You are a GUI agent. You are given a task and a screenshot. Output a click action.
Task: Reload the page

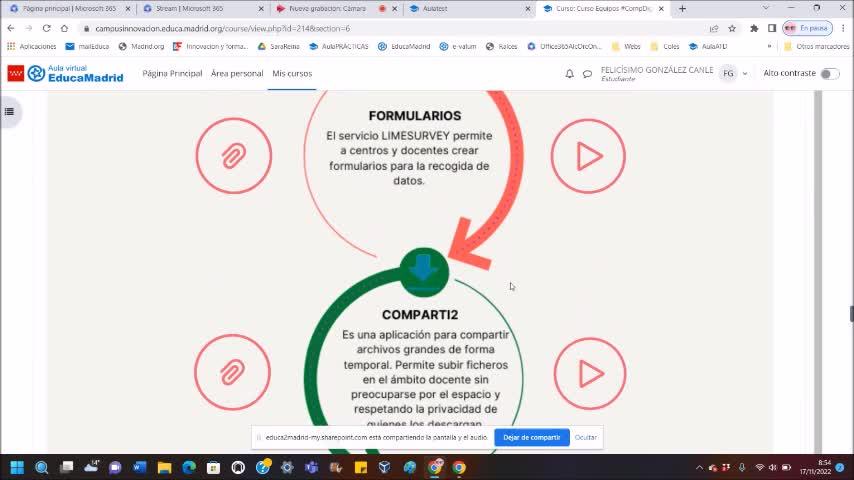click(46, 28)
